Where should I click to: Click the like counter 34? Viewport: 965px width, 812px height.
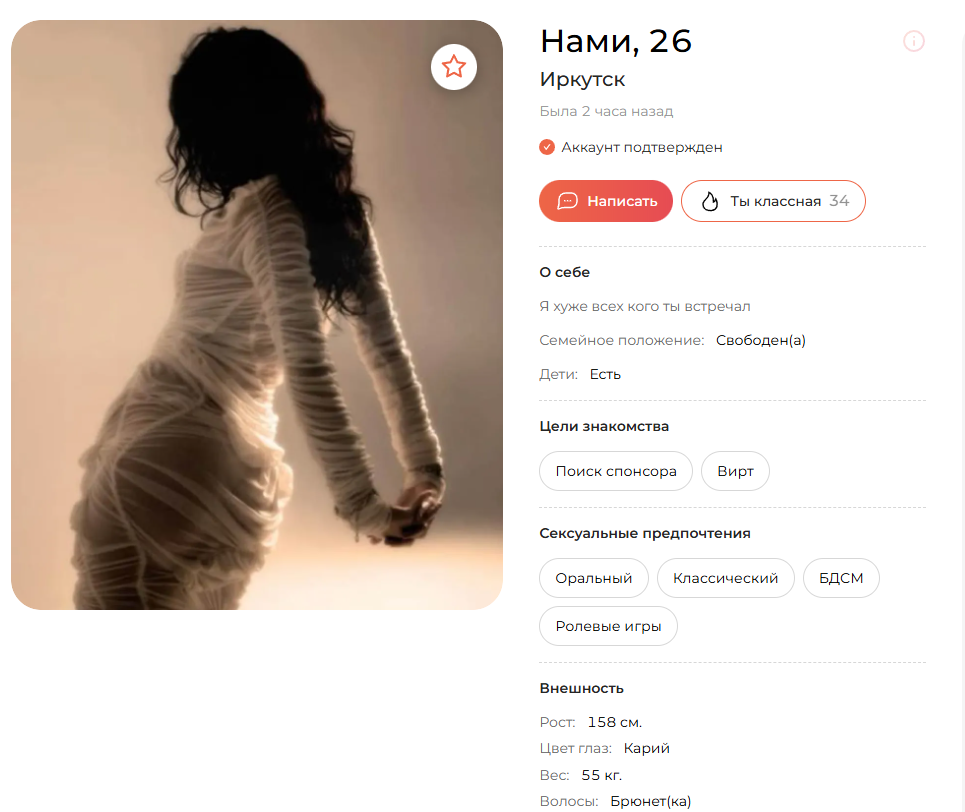839,201
